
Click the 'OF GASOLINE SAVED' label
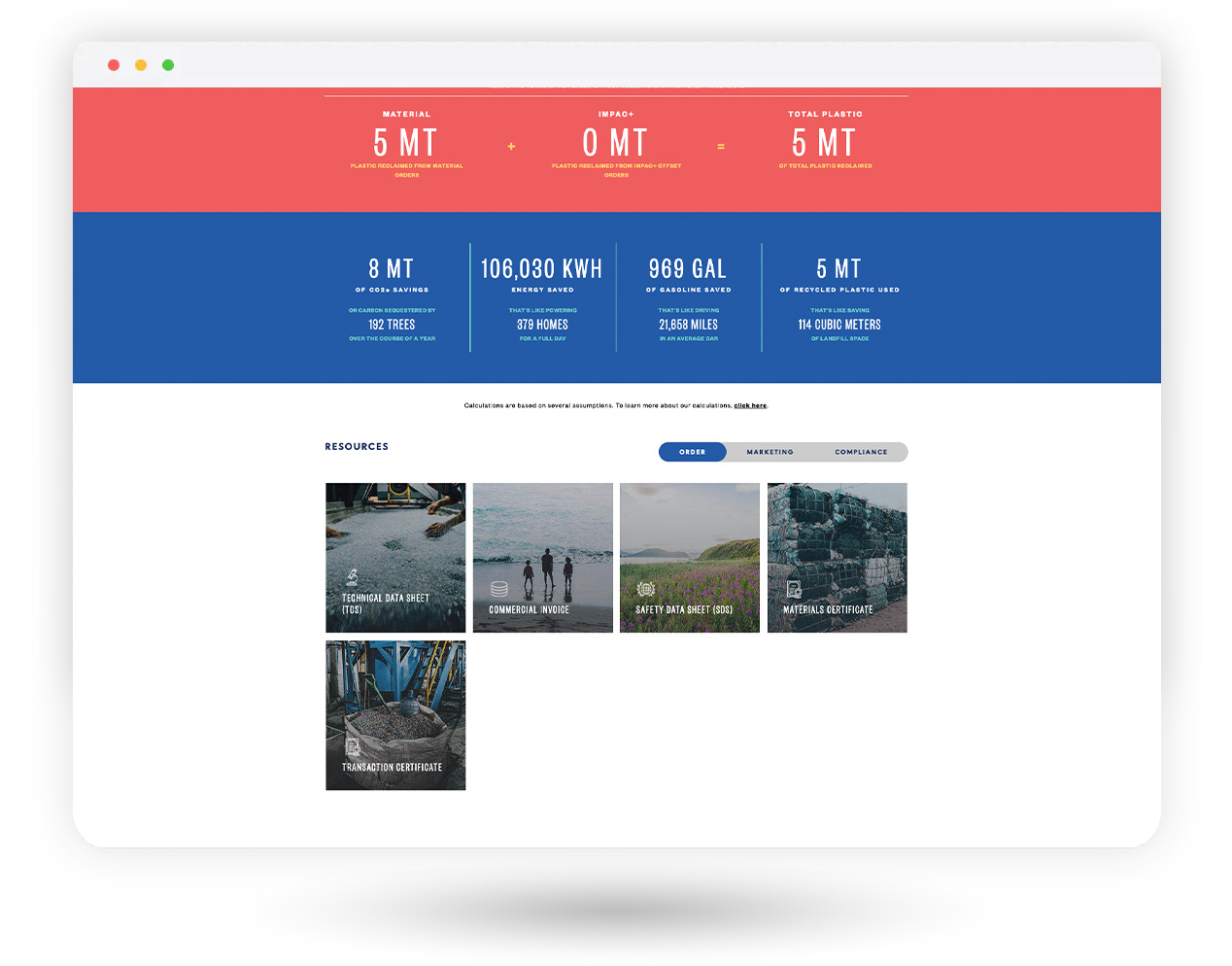tap(689, 290)
